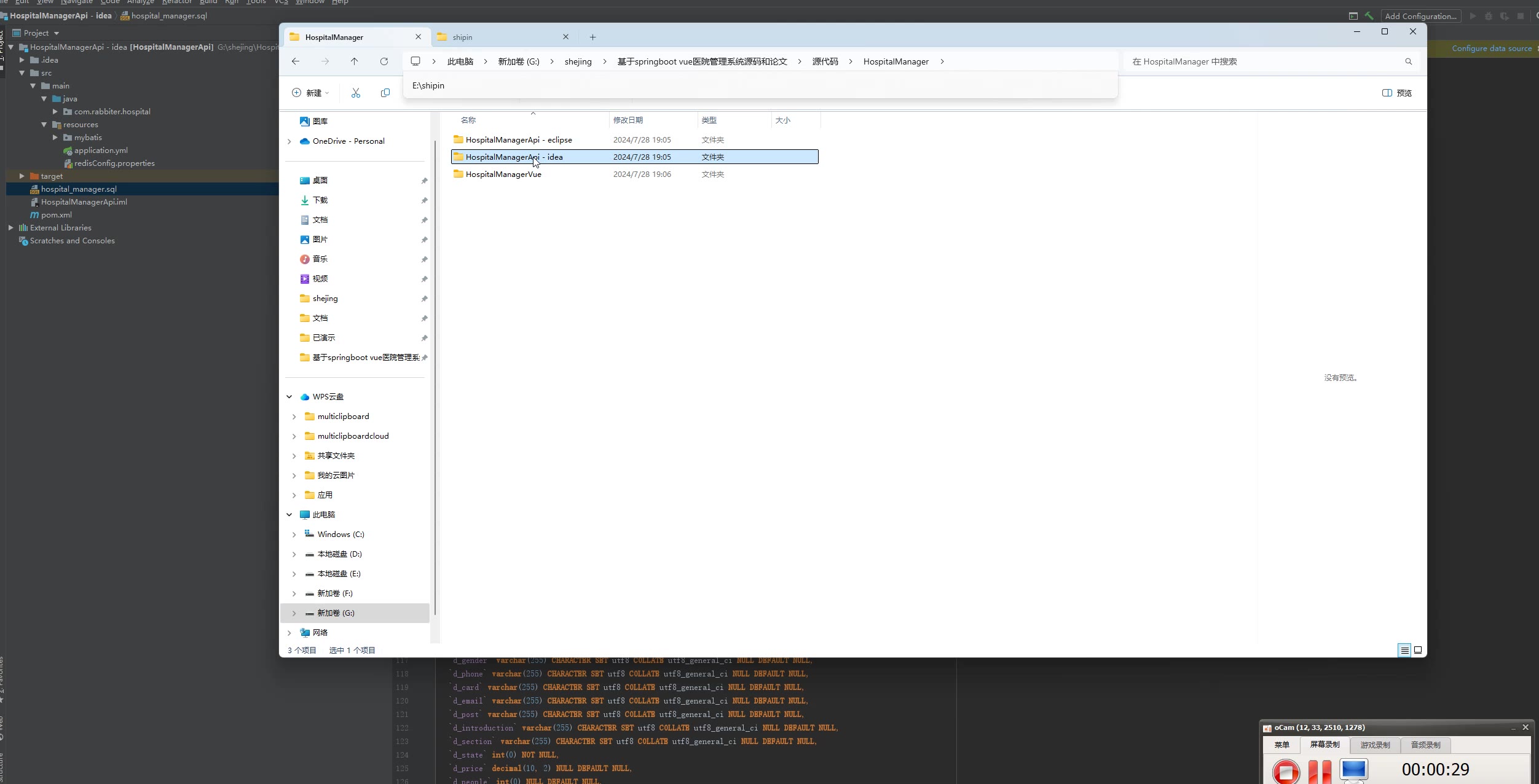Navigate back with the left arrow
Viewport: 1539px width, 784px height.
click(296, 61)
